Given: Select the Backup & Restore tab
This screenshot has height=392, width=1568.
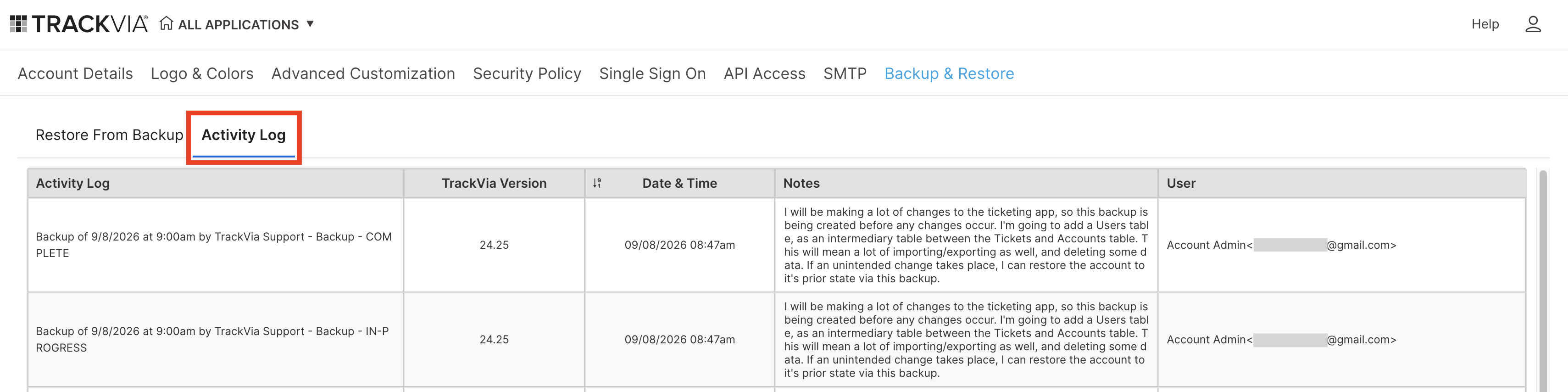Looking at the screenshot, I should [x=949, y=73].
